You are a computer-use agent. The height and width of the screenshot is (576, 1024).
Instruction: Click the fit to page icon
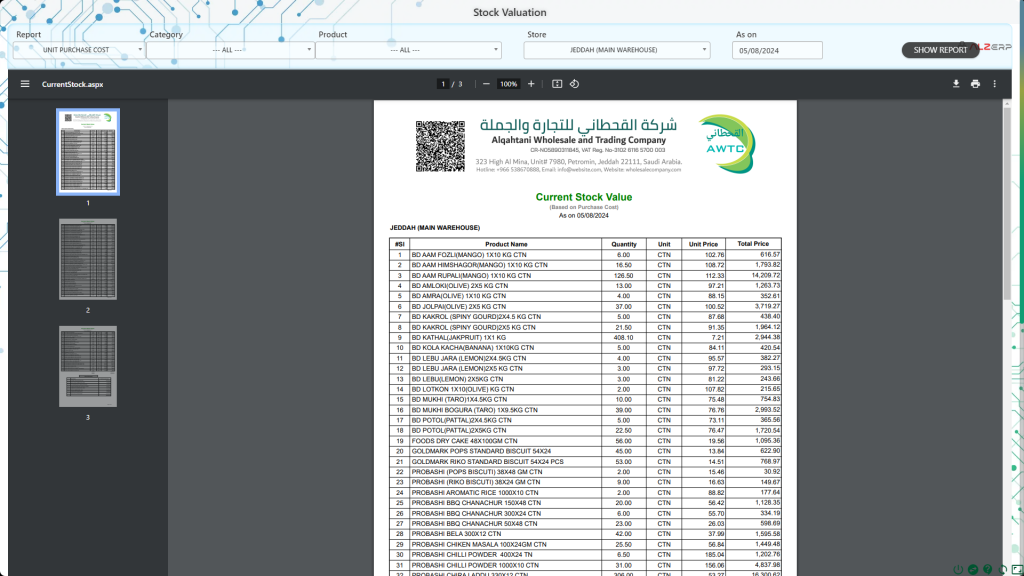(557, 84)
